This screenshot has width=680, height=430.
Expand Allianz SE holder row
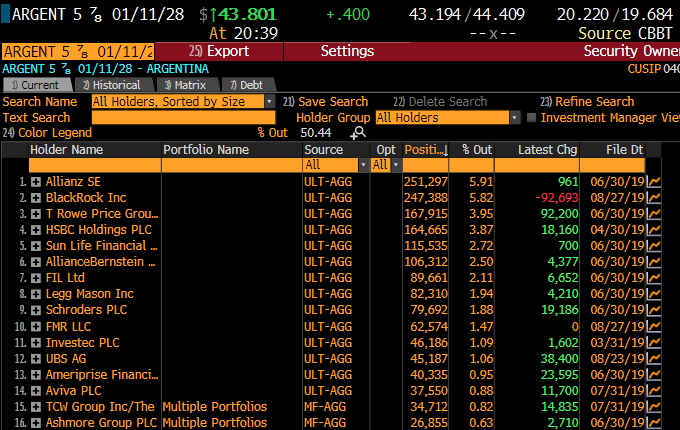point(36,182)
